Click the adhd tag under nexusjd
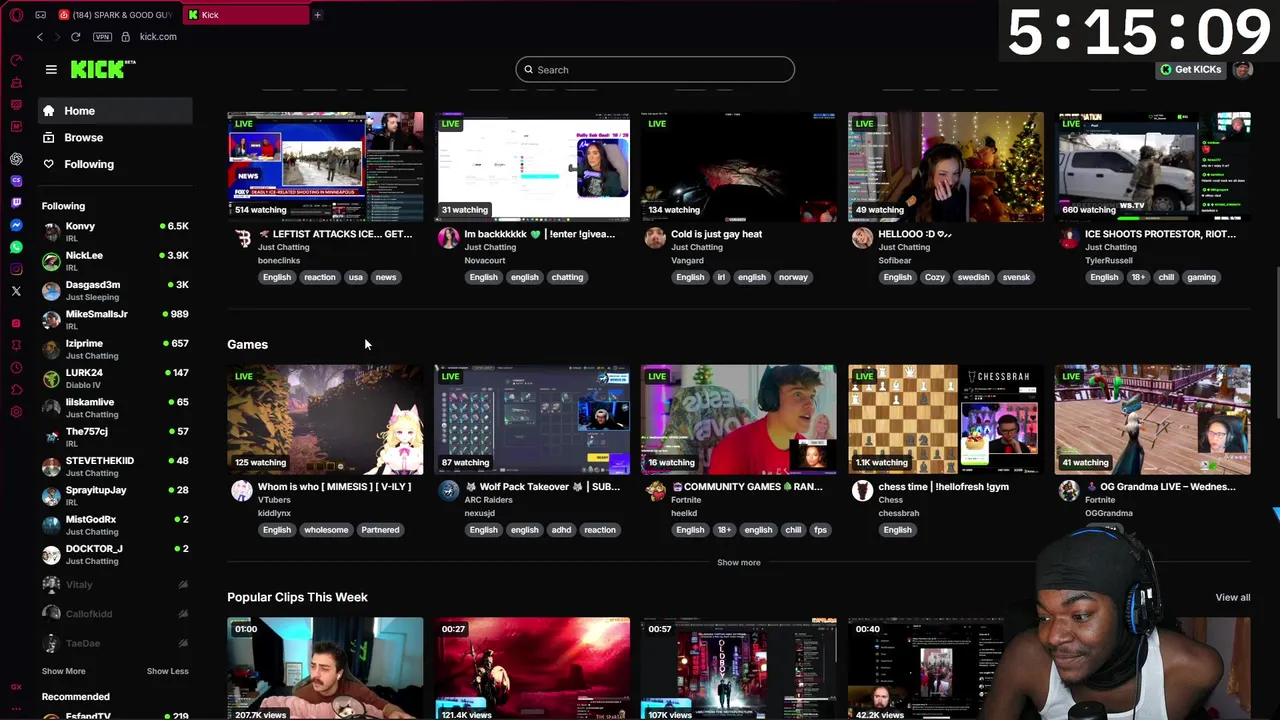Viewport: 1280px width, 720px height. (561, 530)
